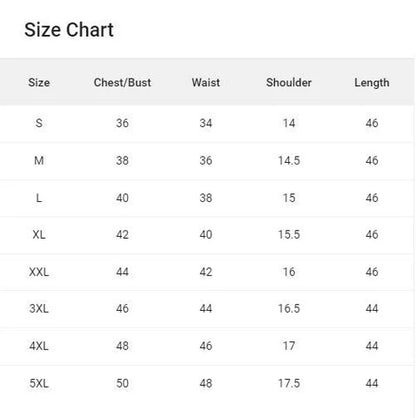Click the L size row label

tap(39, 198)
